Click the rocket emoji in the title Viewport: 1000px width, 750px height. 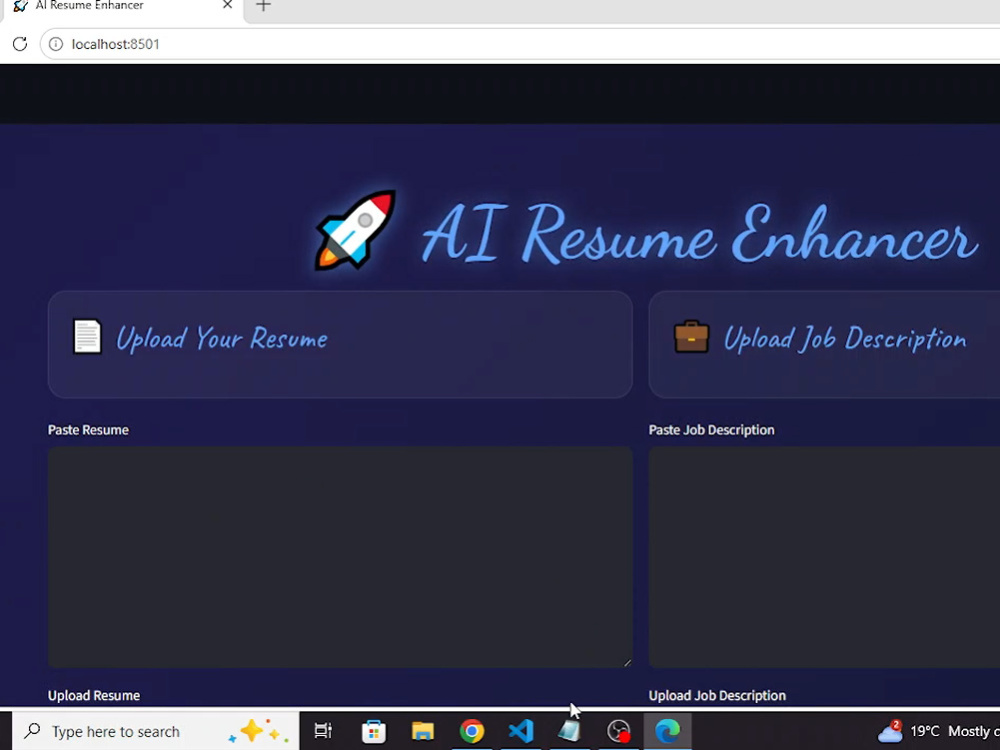tap(355, 230)
